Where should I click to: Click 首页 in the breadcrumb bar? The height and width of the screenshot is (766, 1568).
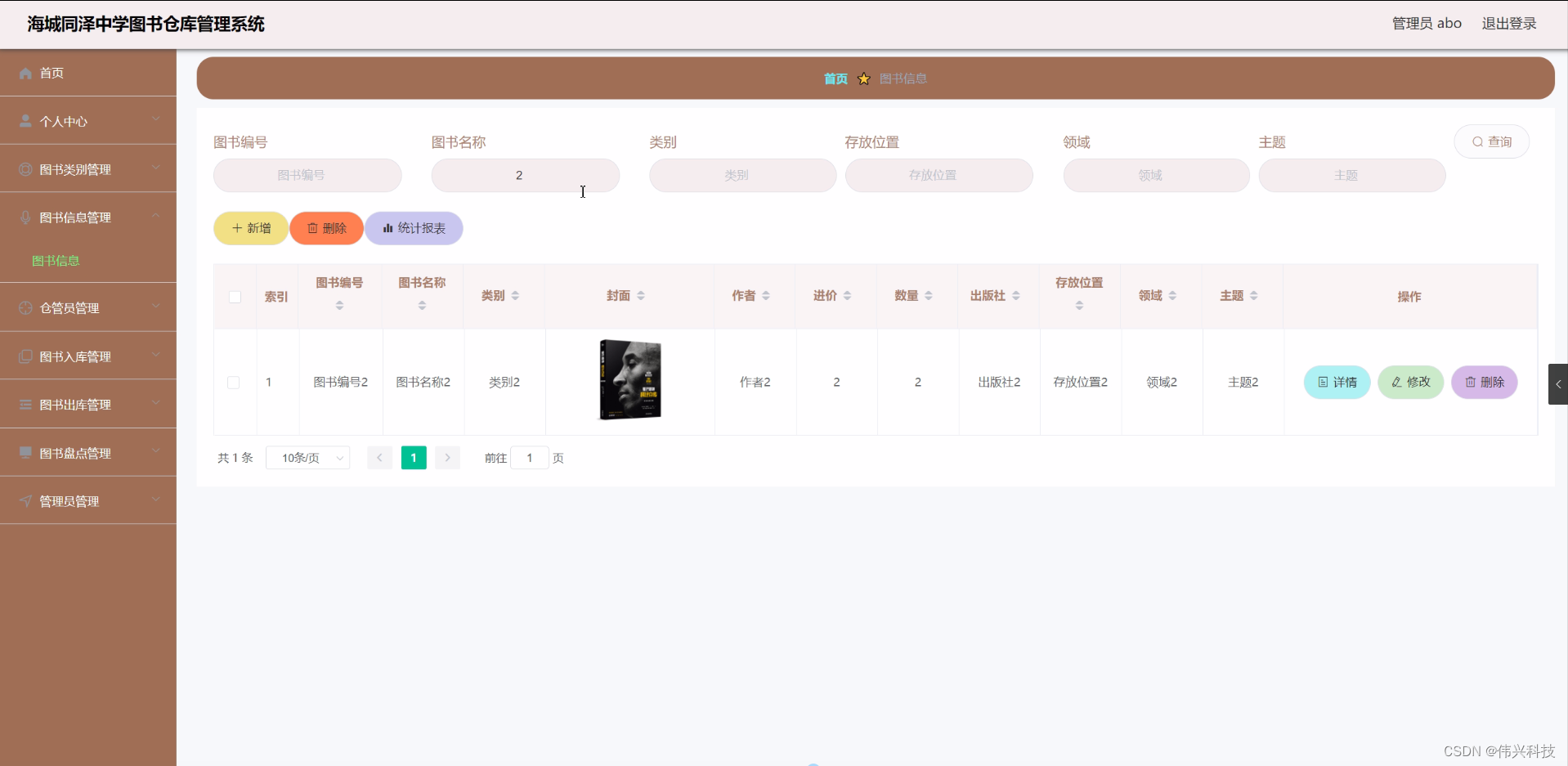pyautogui.click(x=836, y=78)
